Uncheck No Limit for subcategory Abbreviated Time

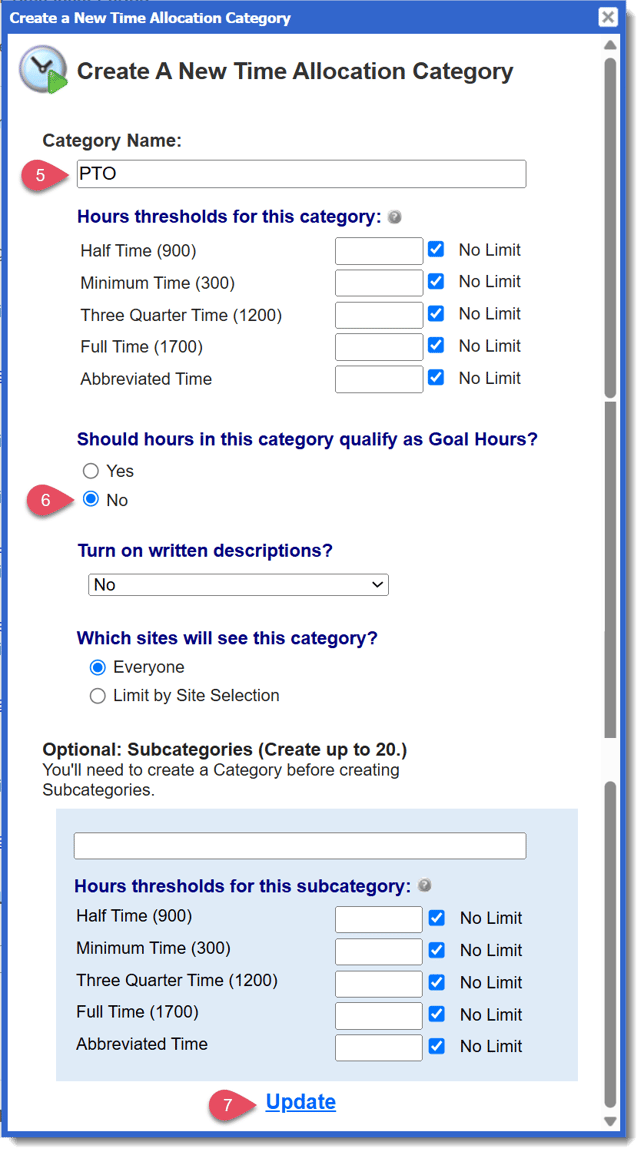[437, 1046]
